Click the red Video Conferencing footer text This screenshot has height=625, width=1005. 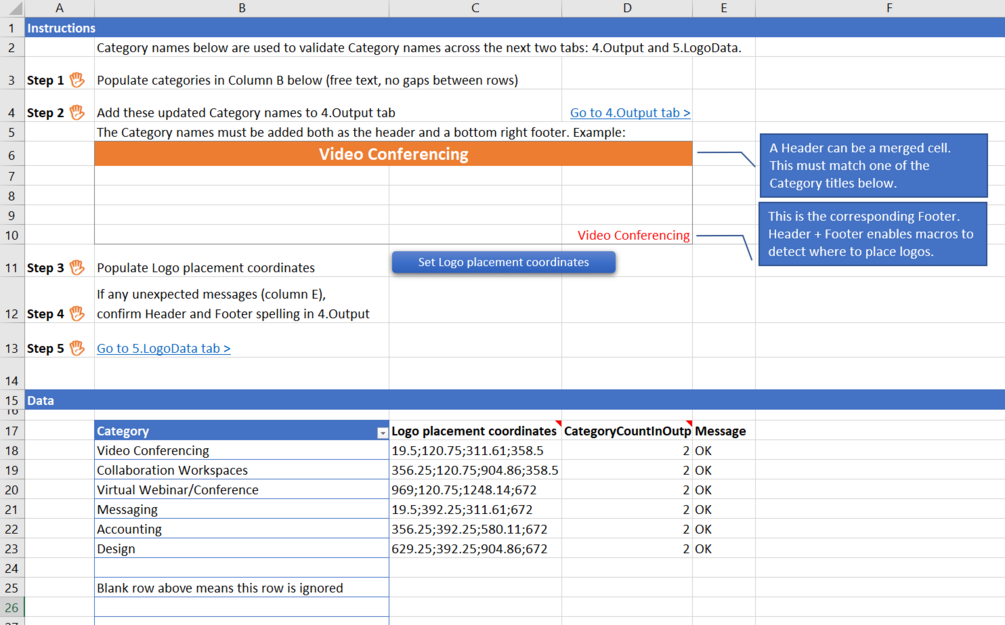[x=633, y=235]
